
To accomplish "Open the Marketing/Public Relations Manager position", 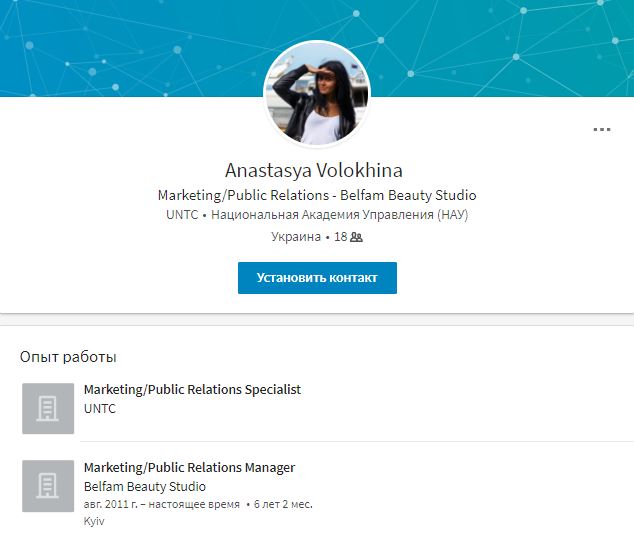I will pos(189,467).
